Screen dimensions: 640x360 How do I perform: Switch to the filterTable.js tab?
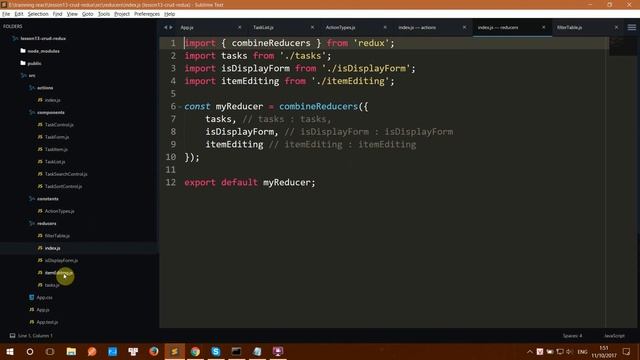[569, 27]
